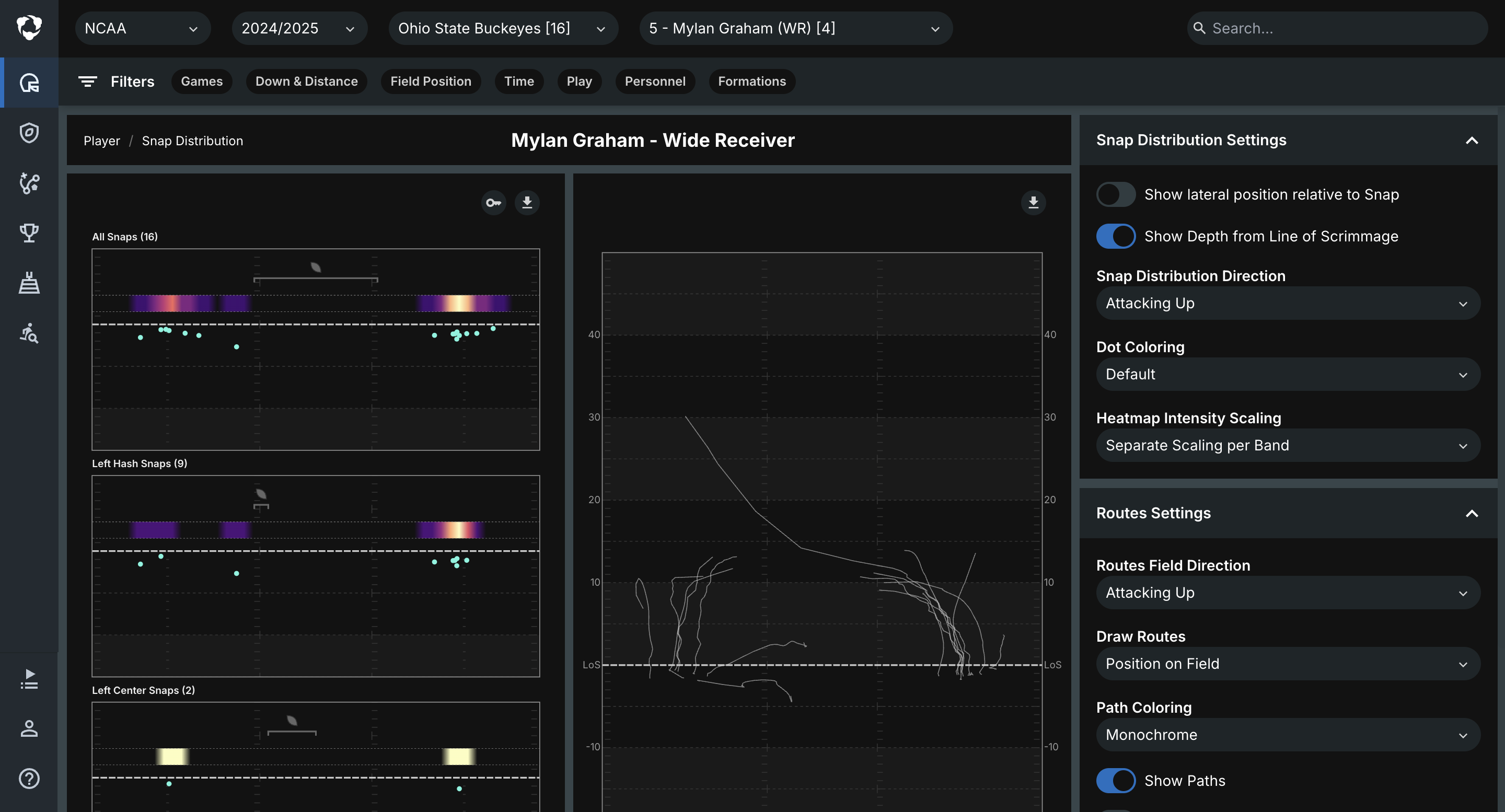Click the help question mark icon
Screen dimensions: 1505x812
pos(29,779)
